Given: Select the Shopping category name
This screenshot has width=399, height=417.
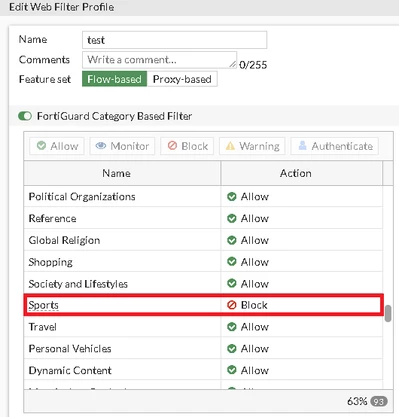Looking at the screenshot, I should pos(50,262).
